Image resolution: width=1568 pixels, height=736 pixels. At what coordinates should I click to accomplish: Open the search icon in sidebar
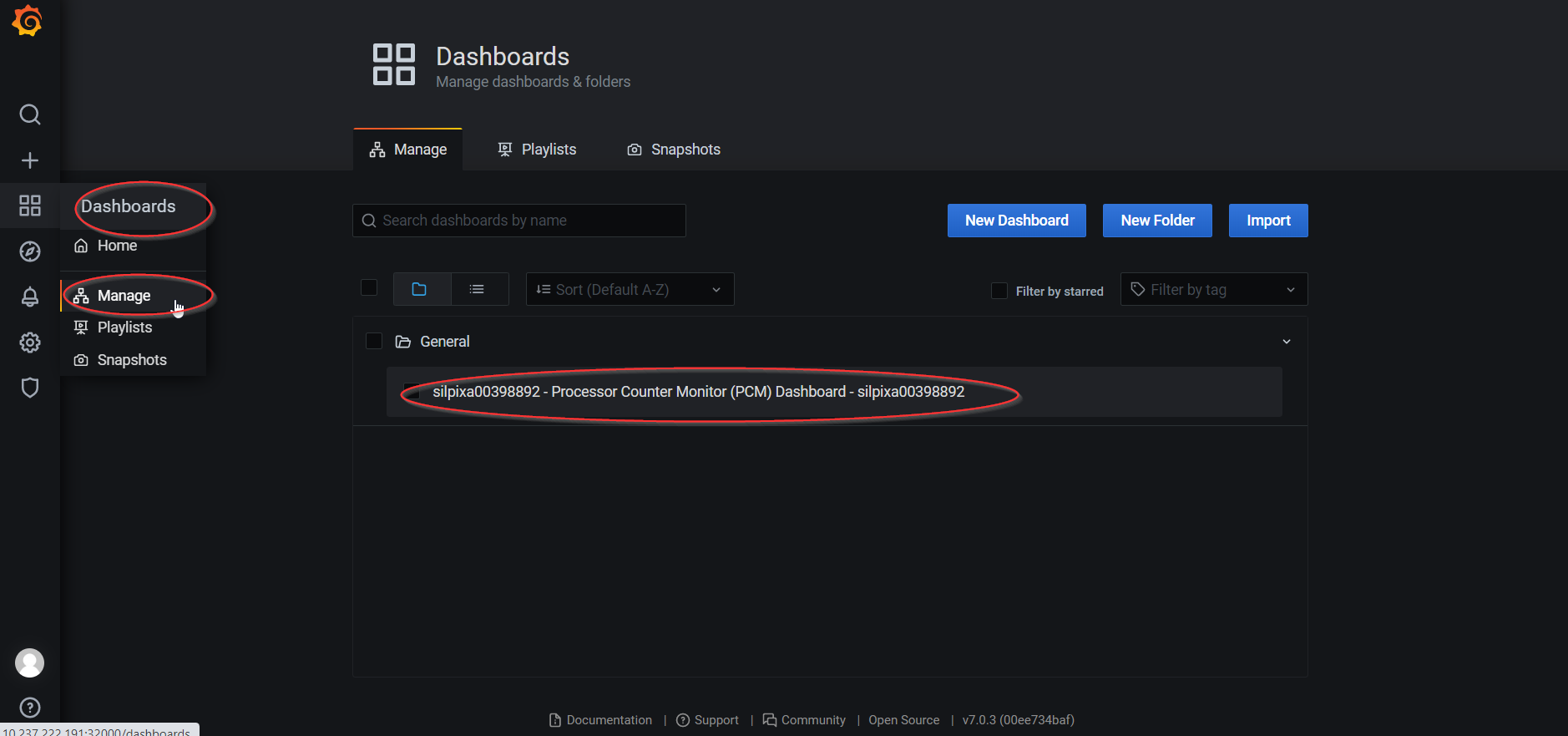pyautogui.click(x=30, y=114)
